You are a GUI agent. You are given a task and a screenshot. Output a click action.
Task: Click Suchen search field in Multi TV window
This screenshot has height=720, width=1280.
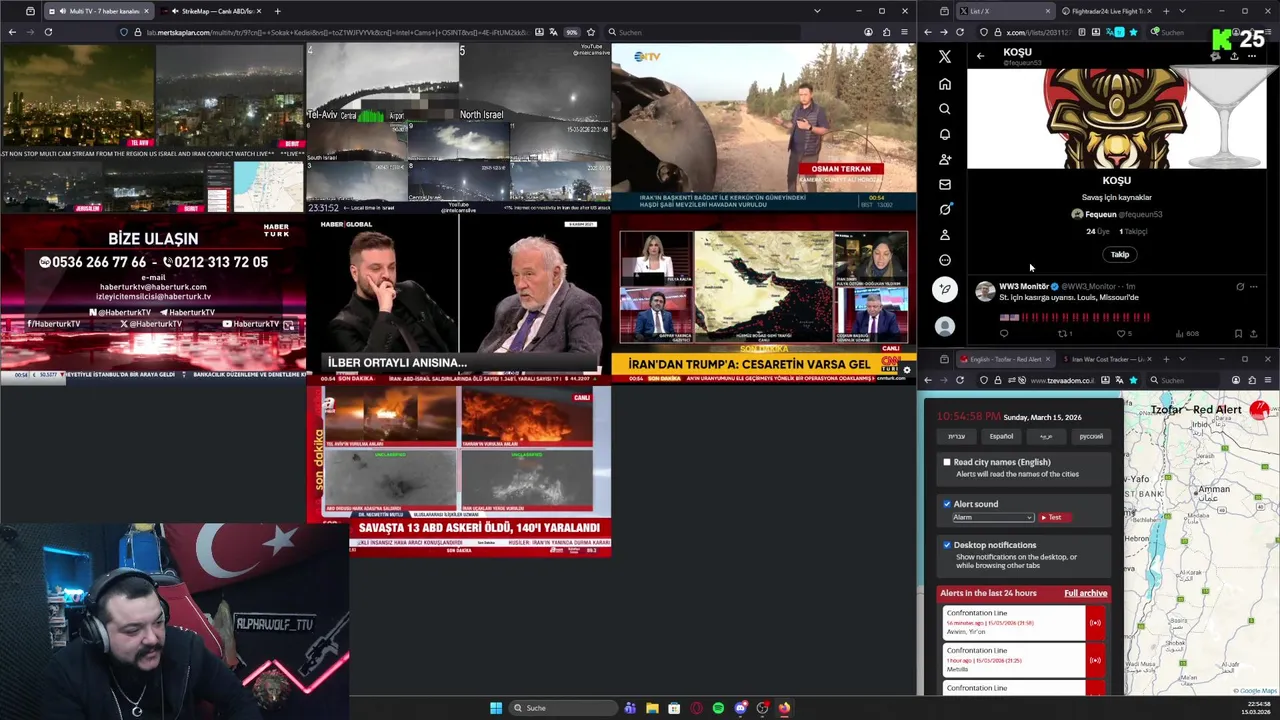click(x=700, y=32)
